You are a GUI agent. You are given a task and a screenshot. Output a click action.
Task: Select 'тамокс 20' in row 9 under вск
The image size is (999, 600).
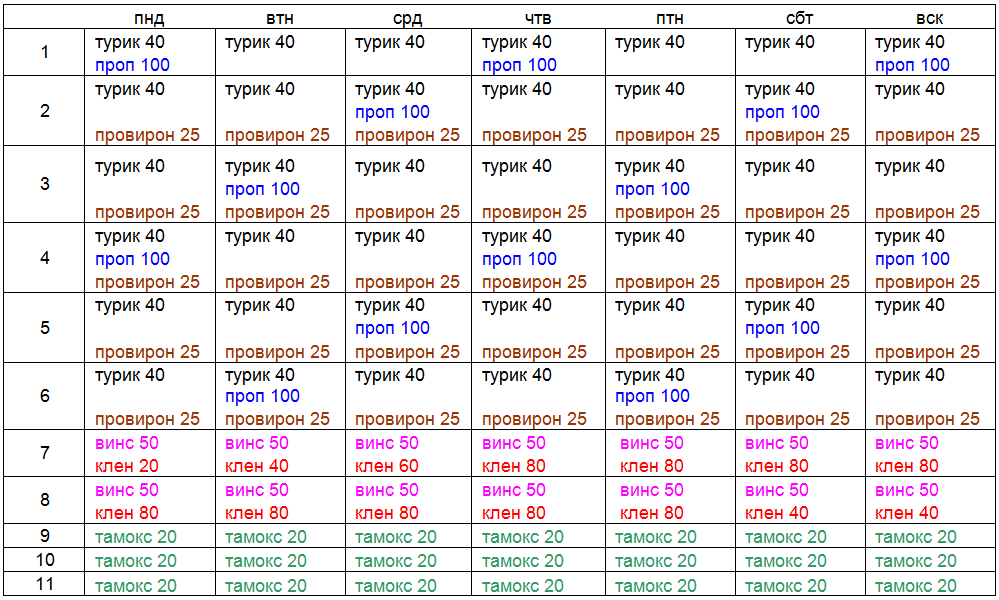click(x=916, y=537)
